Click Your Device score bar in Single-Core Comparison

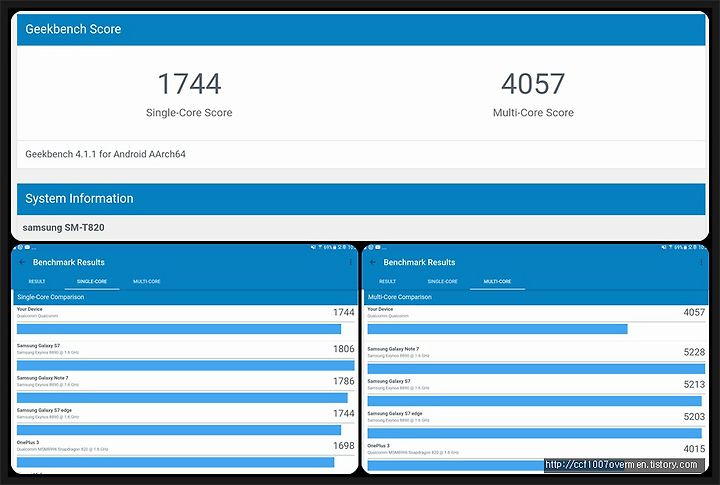click(179, 329)
